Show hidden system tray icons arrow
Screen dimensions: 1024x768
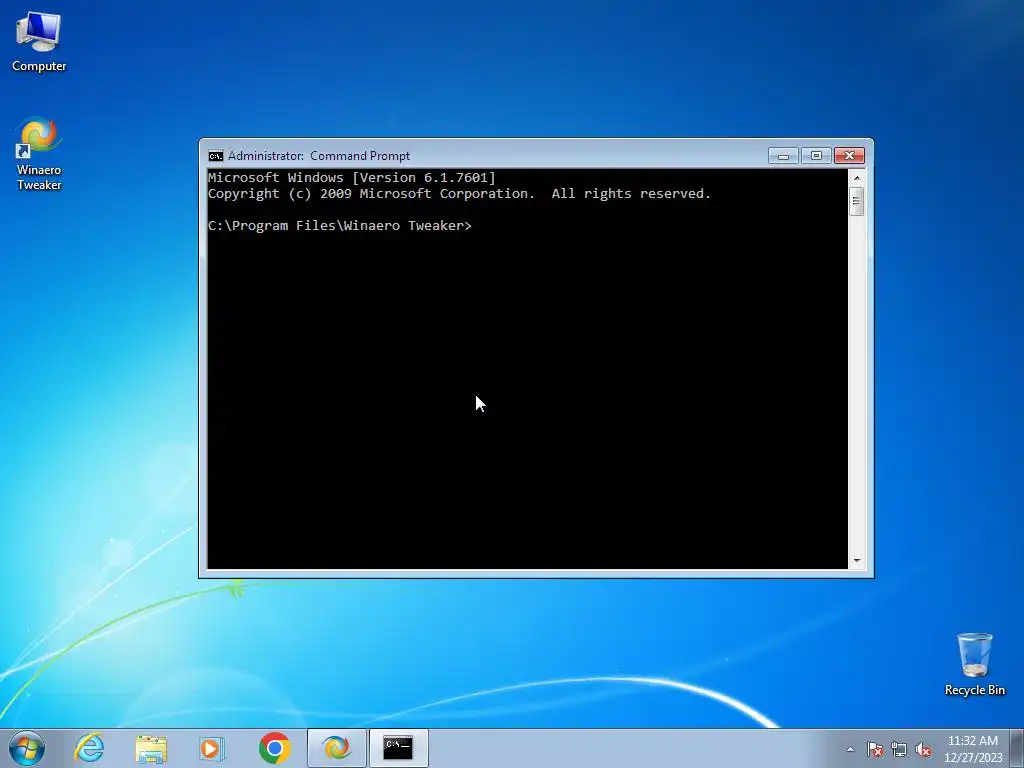coord(850,749)
